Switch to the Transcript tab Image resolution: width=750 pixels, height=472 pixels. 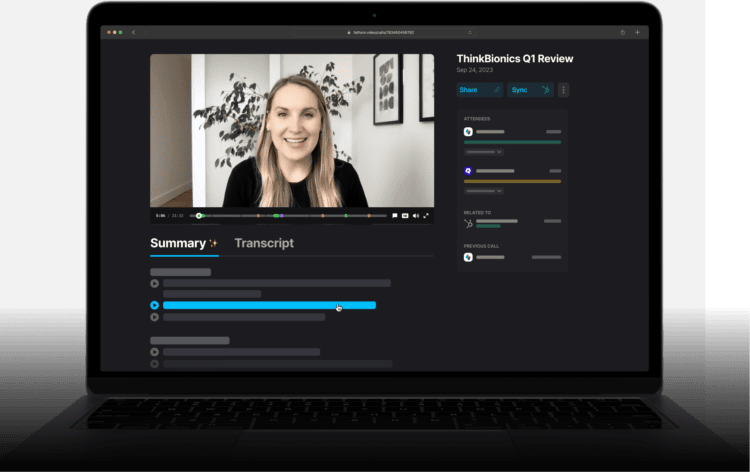click(x=264, y=243)
